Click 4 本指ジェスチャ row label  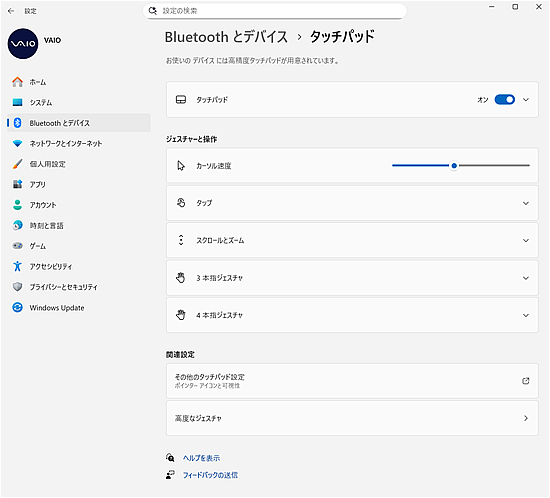(220, 315)
